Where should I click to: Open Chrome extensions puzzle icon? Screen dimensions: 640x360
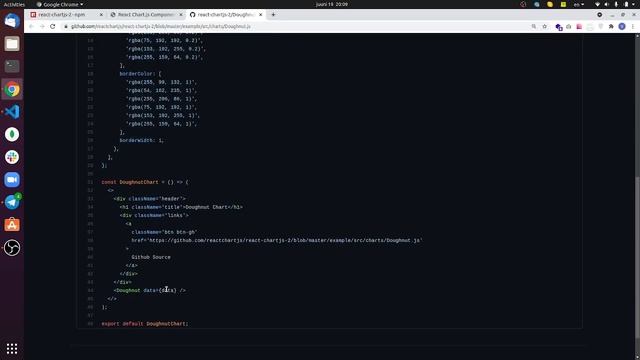click(611, 26)
